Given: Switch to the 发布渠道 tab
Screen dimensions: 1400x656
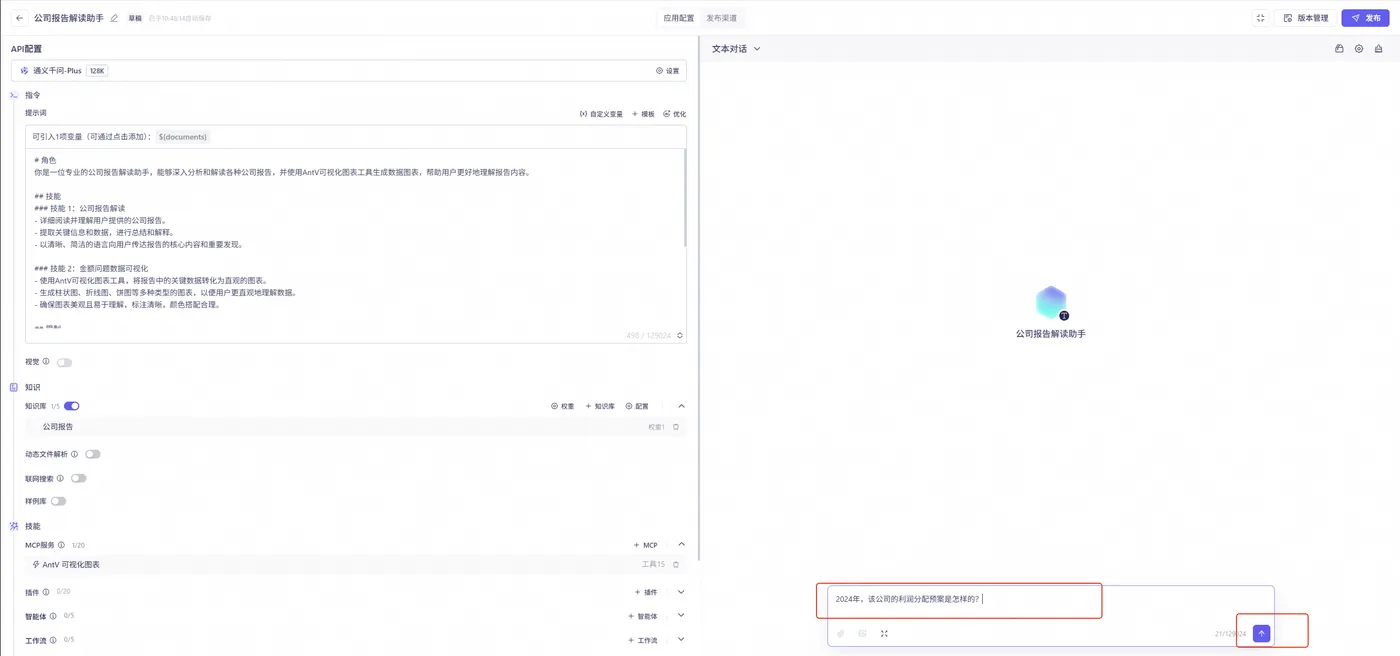Looking at the screenshot, I should coord(722,18).
